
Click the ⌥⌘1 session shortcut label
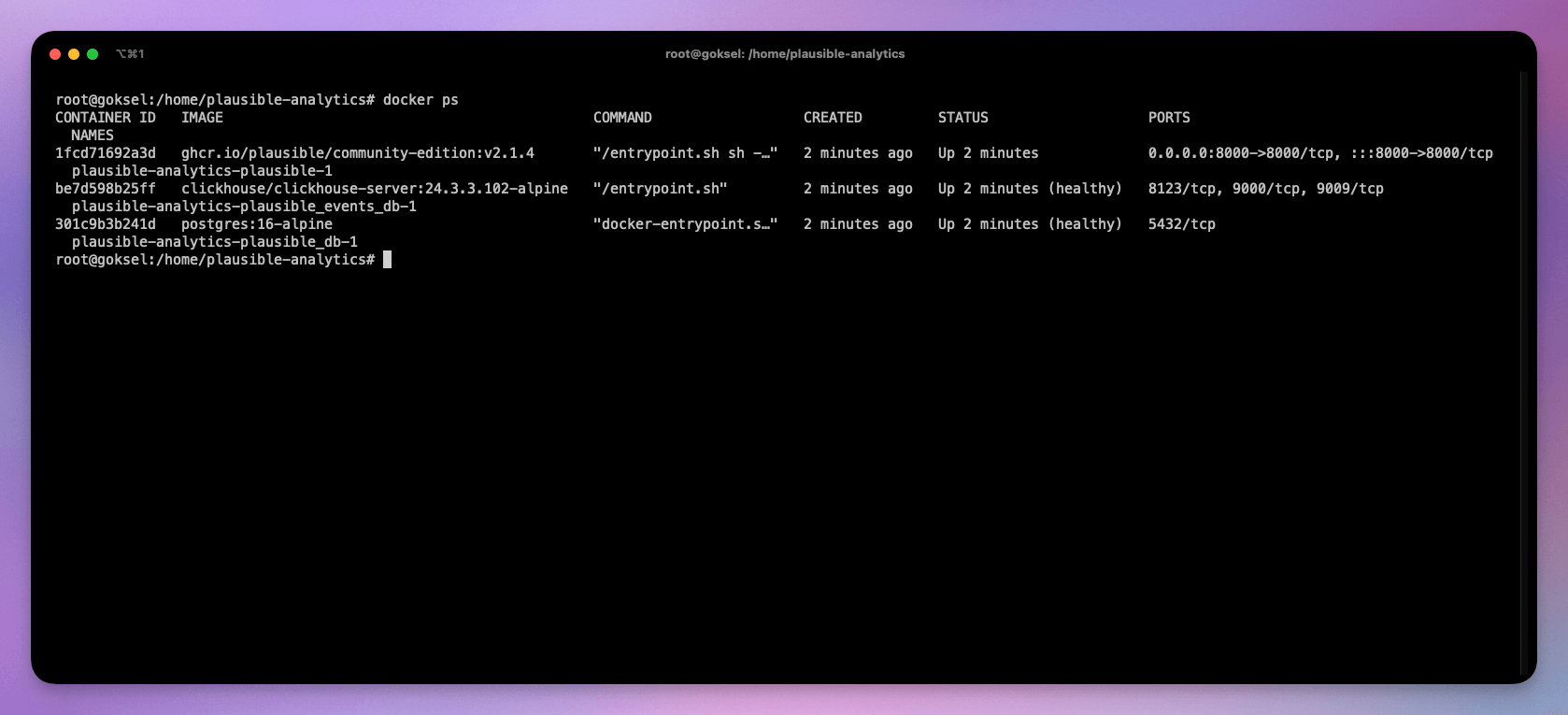pyautogui.click(x=130, y=54)
